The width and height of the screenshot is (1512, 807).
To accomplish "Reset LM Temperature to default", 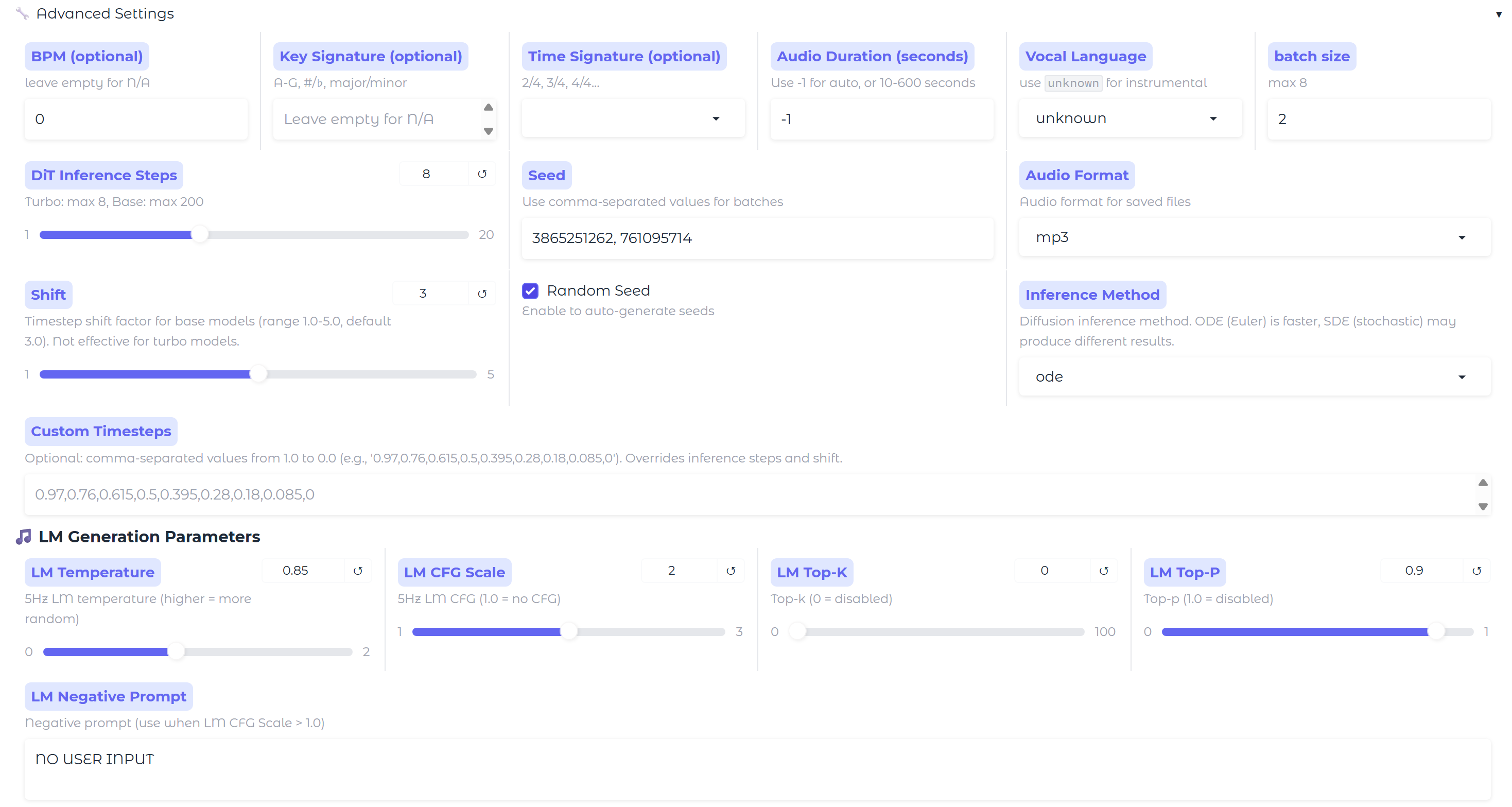I will pyautogui.click(x=357, y=571).
